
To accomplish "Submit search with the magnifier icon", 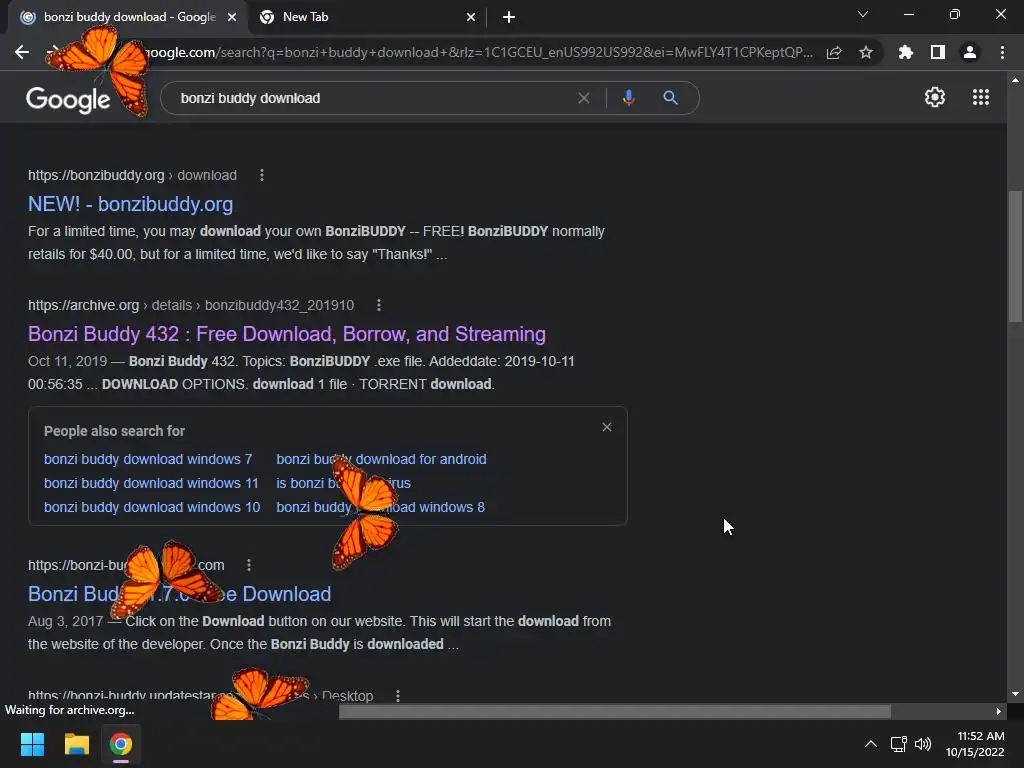I will [670, 98].
